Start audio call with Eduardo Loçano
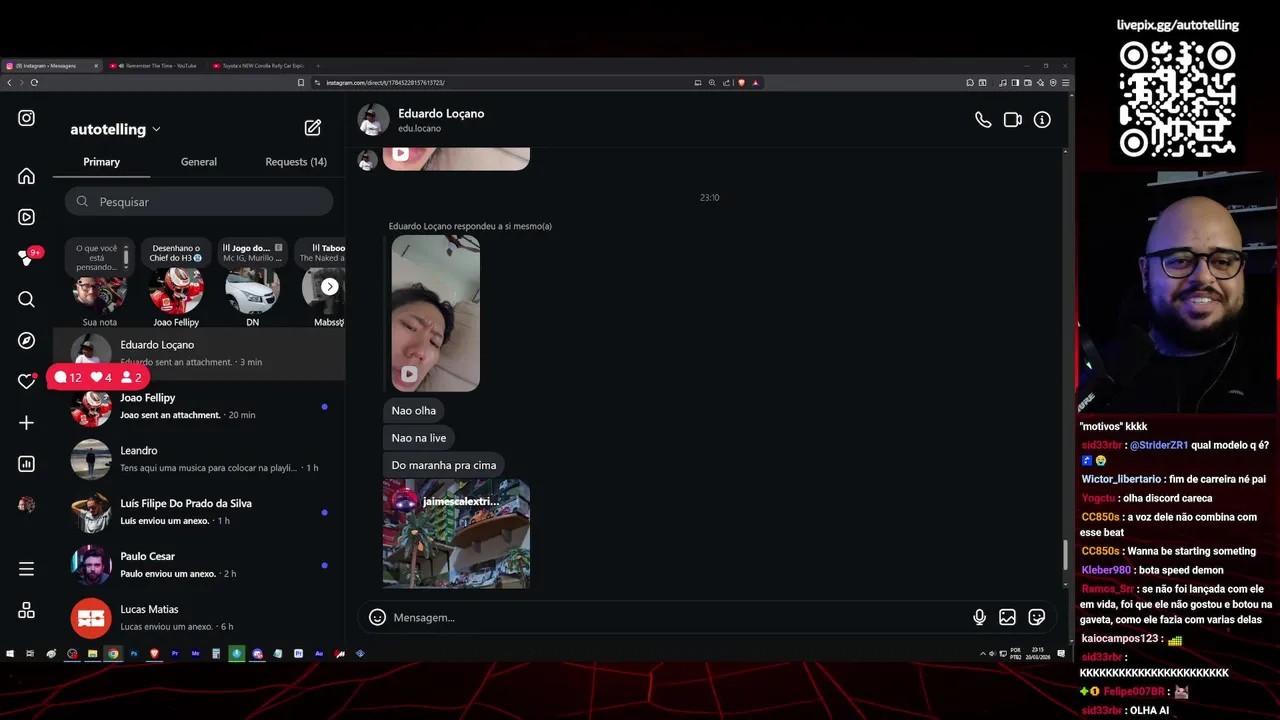Screen dimensions: 1280x720 point(983,120)
